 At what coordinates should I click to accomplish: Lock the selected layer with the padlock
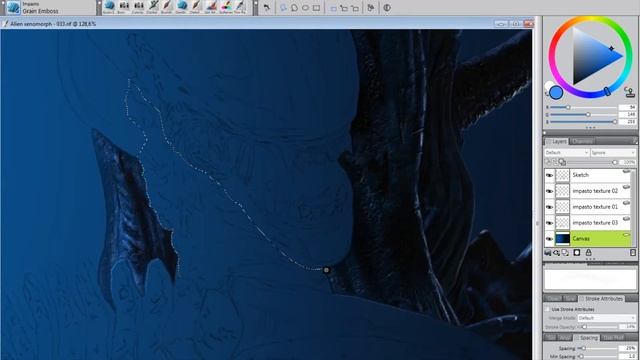coord(588,253)
